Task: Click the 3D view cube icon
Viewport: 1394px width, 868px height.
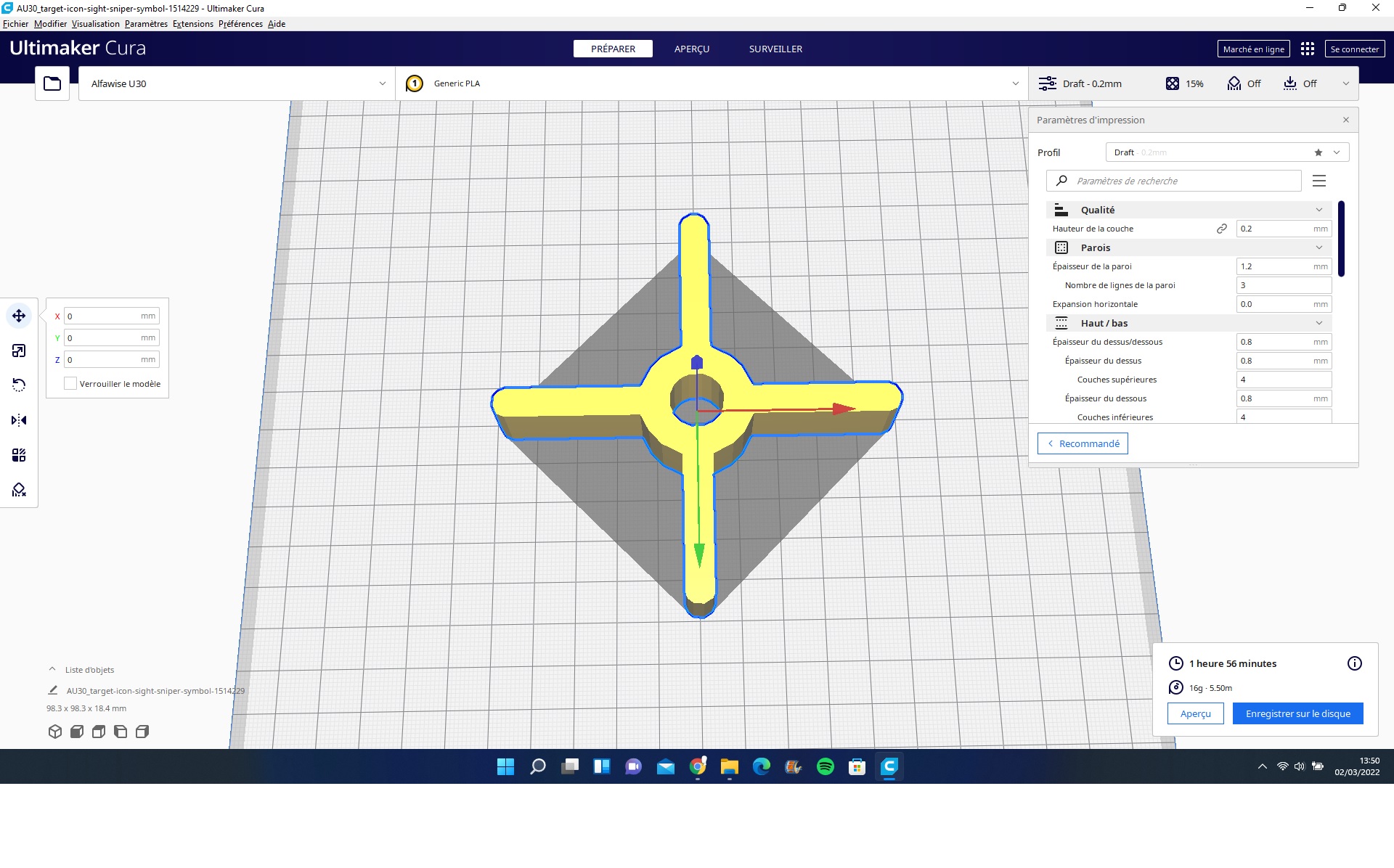Action: point(55,732)
